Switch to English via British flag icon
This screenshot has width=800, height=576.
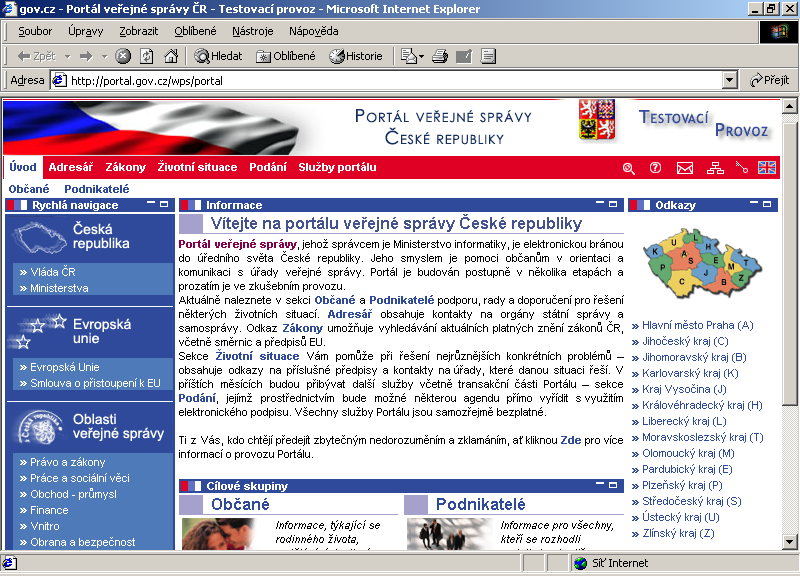tap(767, 167)
